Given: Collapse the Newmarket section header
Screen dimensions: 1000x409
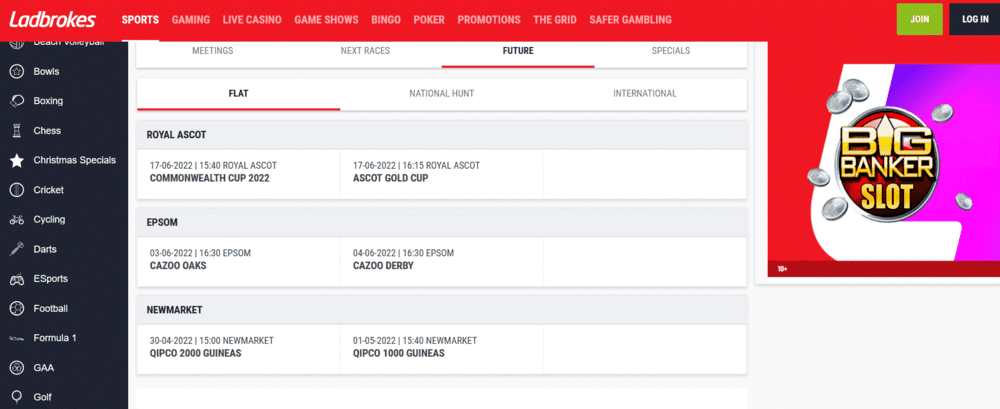Looking at the screenshot, I should click(x=442, y=310).
